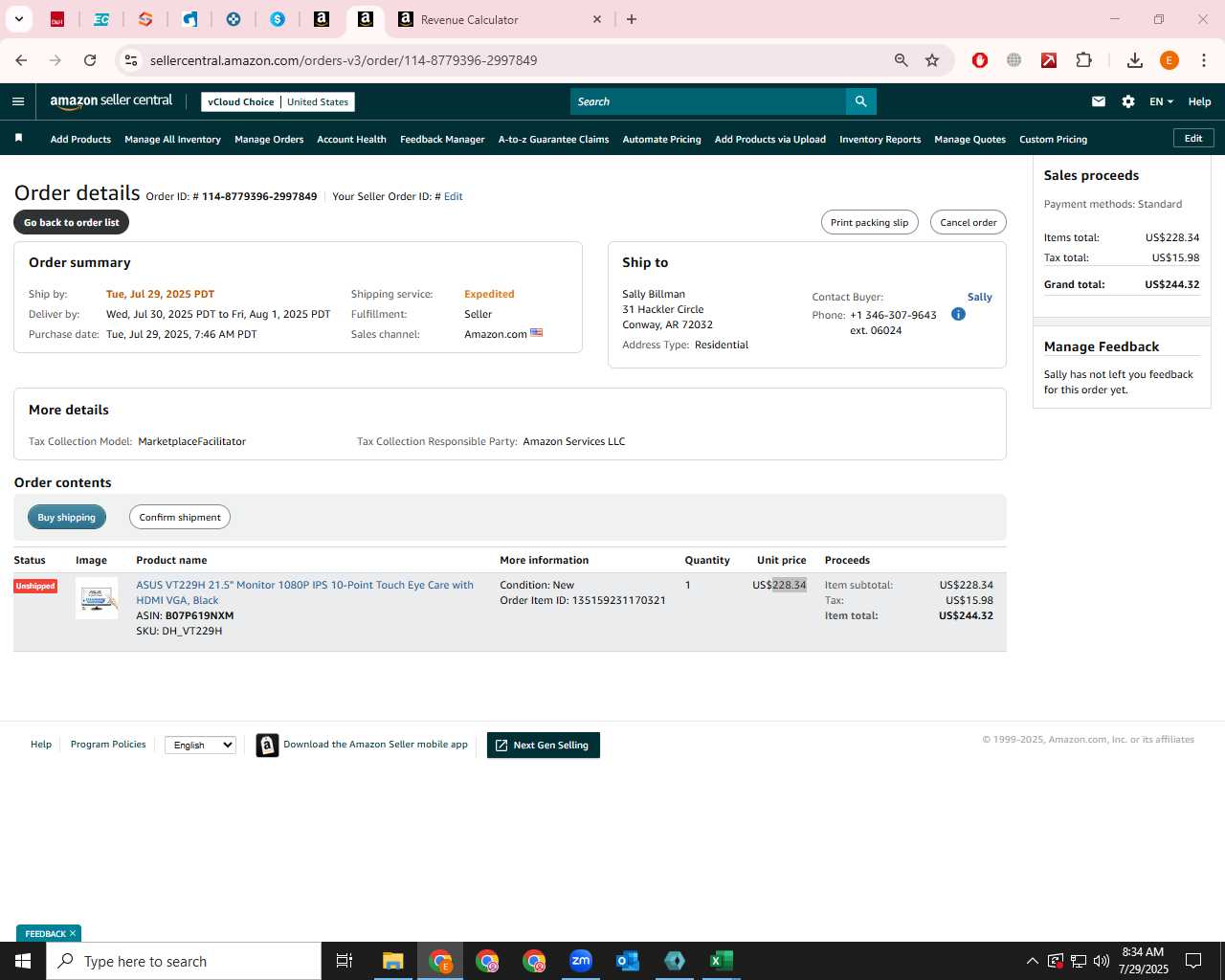The image size is (1225, 980).
Task: Open Zoom from the taskbar
Action: click(x=581, y=961)
